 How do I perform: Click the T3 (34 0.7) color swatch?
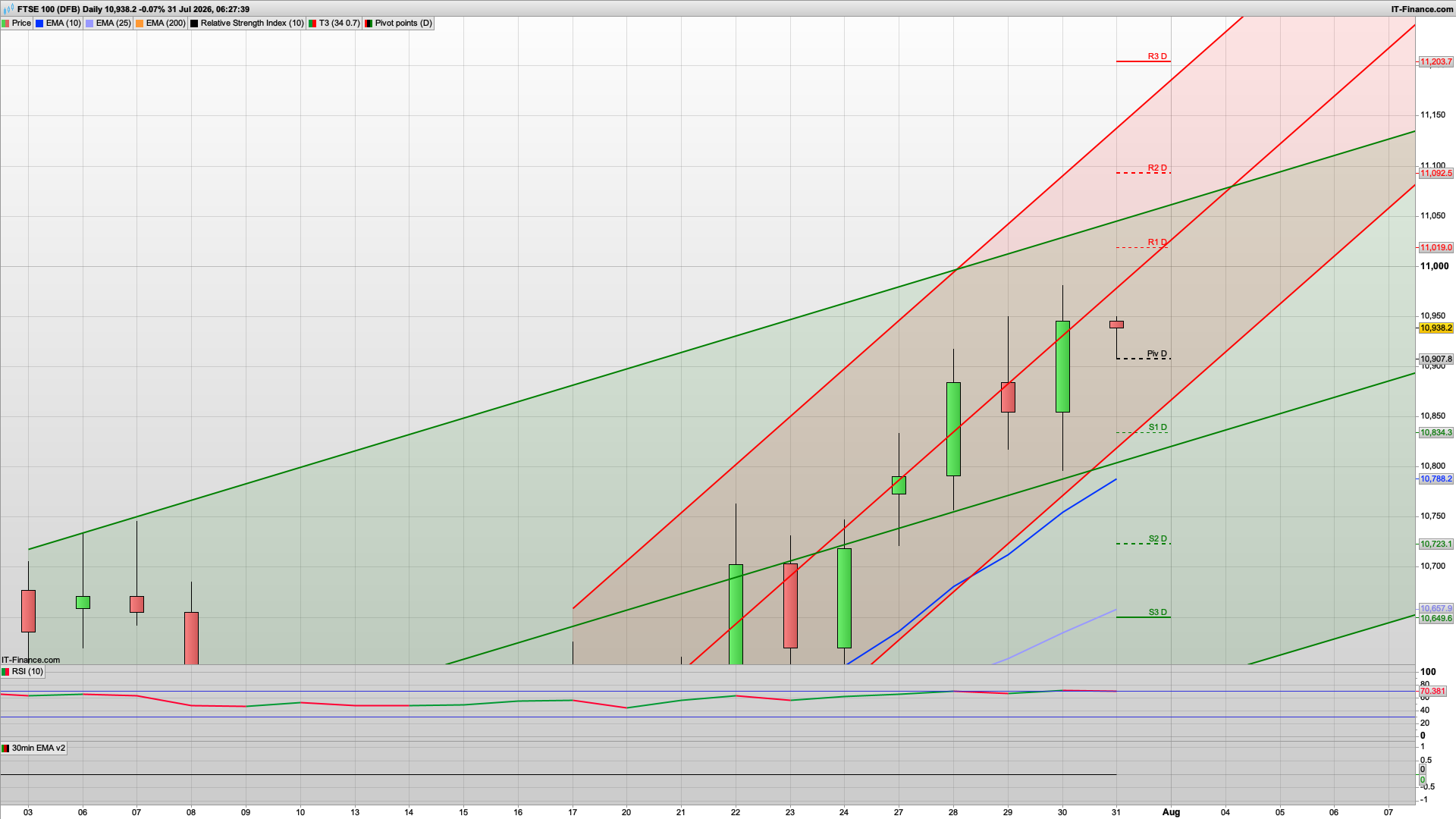(x=312, y=24)
